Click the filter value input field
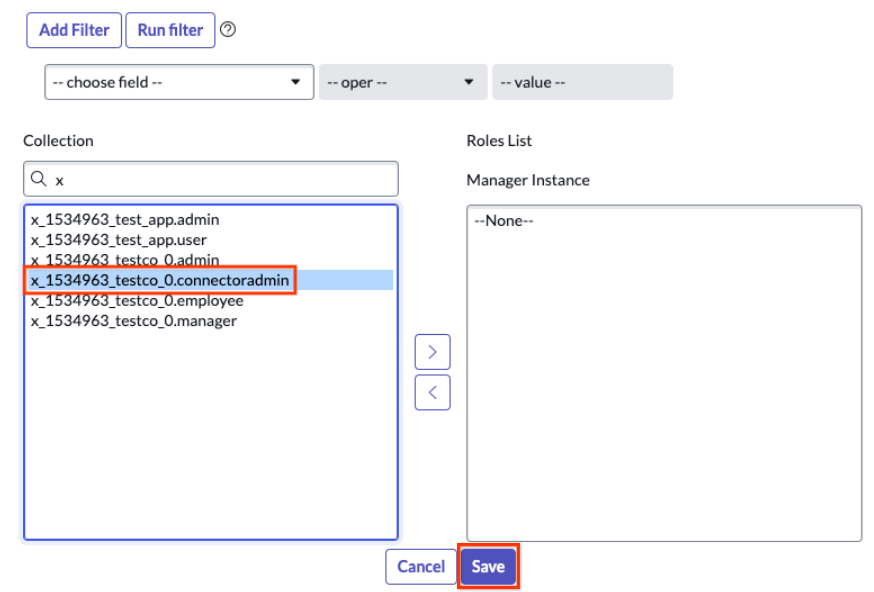The height and width of the screenshot is (592, 874). [582, 82]
